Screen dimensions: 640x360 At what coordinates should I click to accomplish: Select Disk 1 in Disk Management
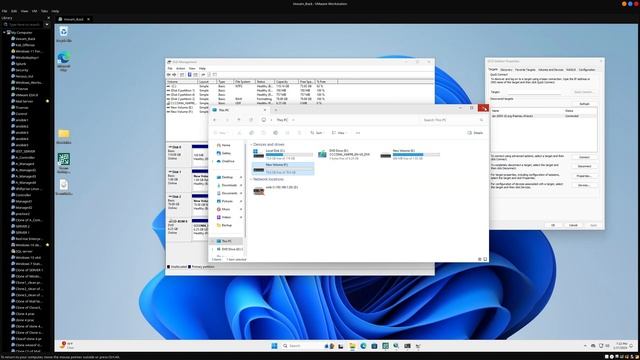coord(178,179)
